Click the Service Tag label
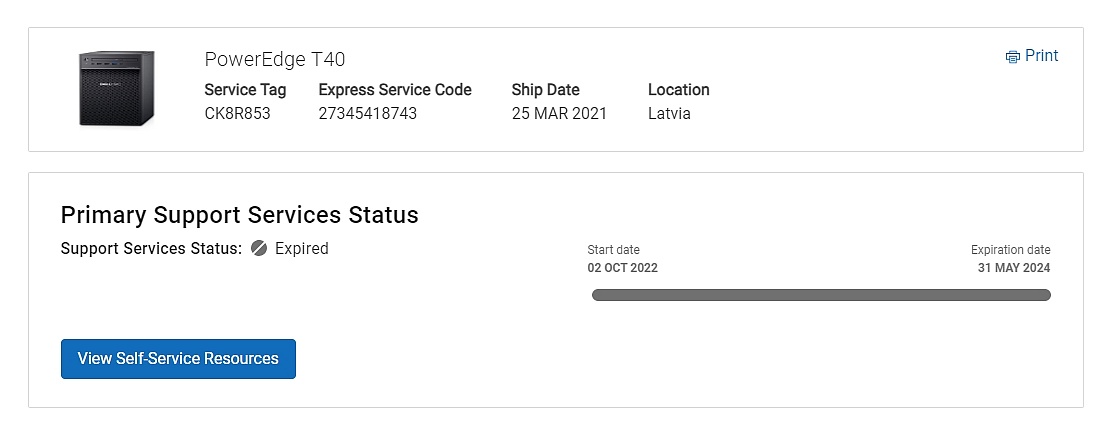The image size is (1113, 431). [x=245, y=90]
